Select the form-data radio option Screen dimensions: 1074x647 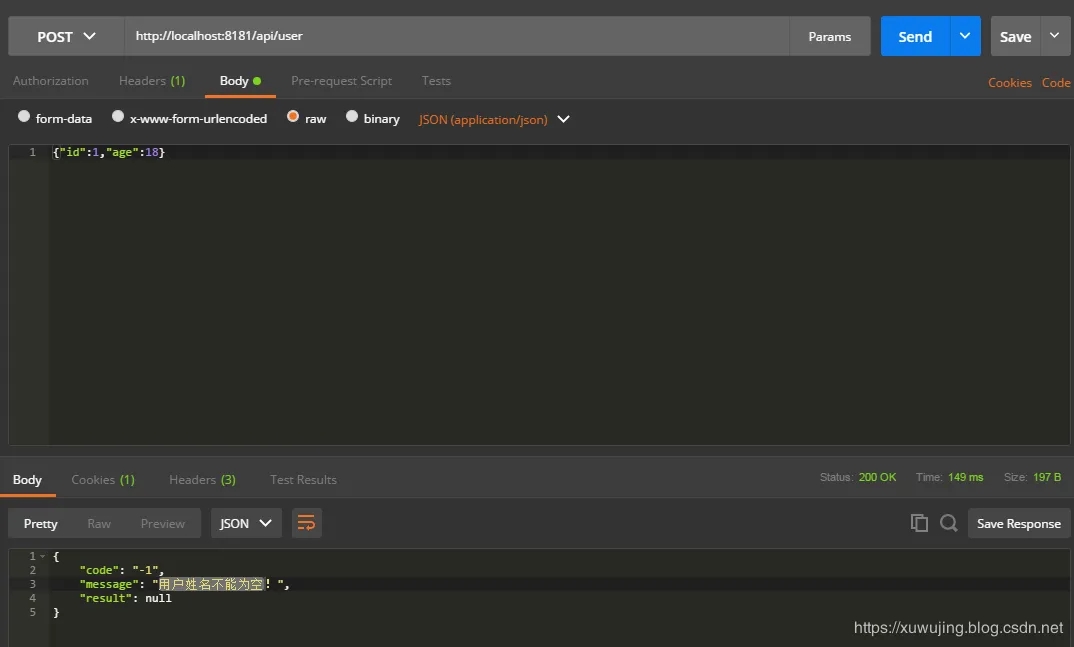(x=24, y=117)
